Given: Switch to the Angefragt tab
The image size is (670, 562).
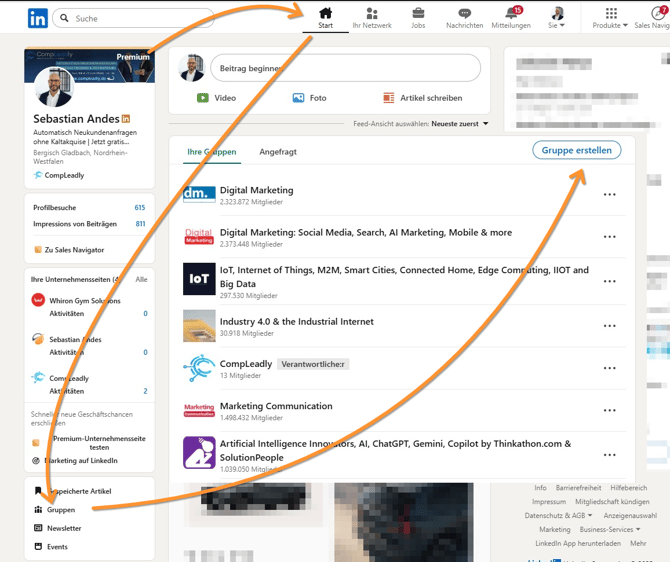Looking at the screenshot, I should pyautogui.click(x=278, y=152).
